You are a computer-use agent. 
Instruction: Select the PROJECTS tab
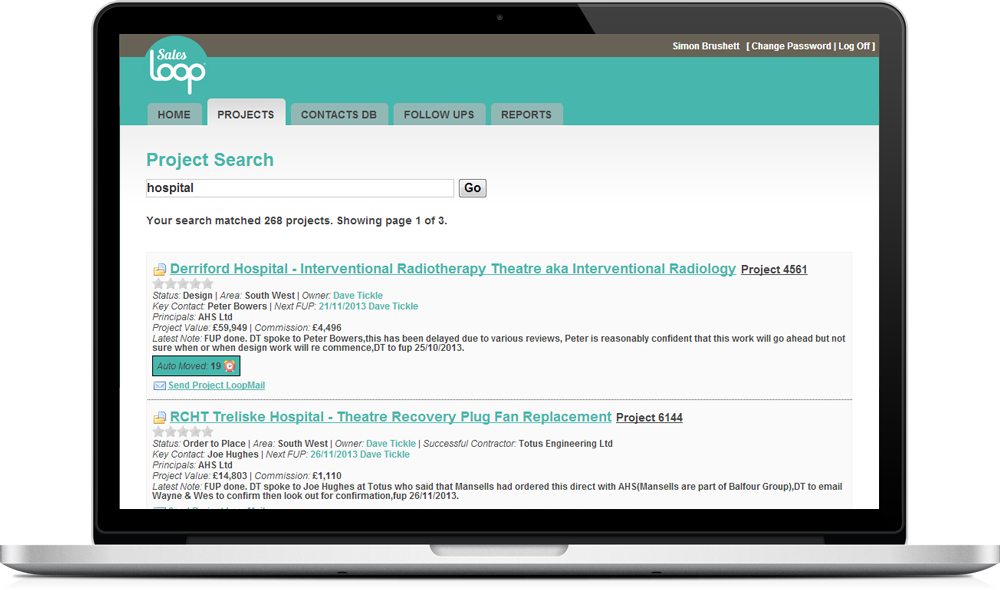(246, 114)
